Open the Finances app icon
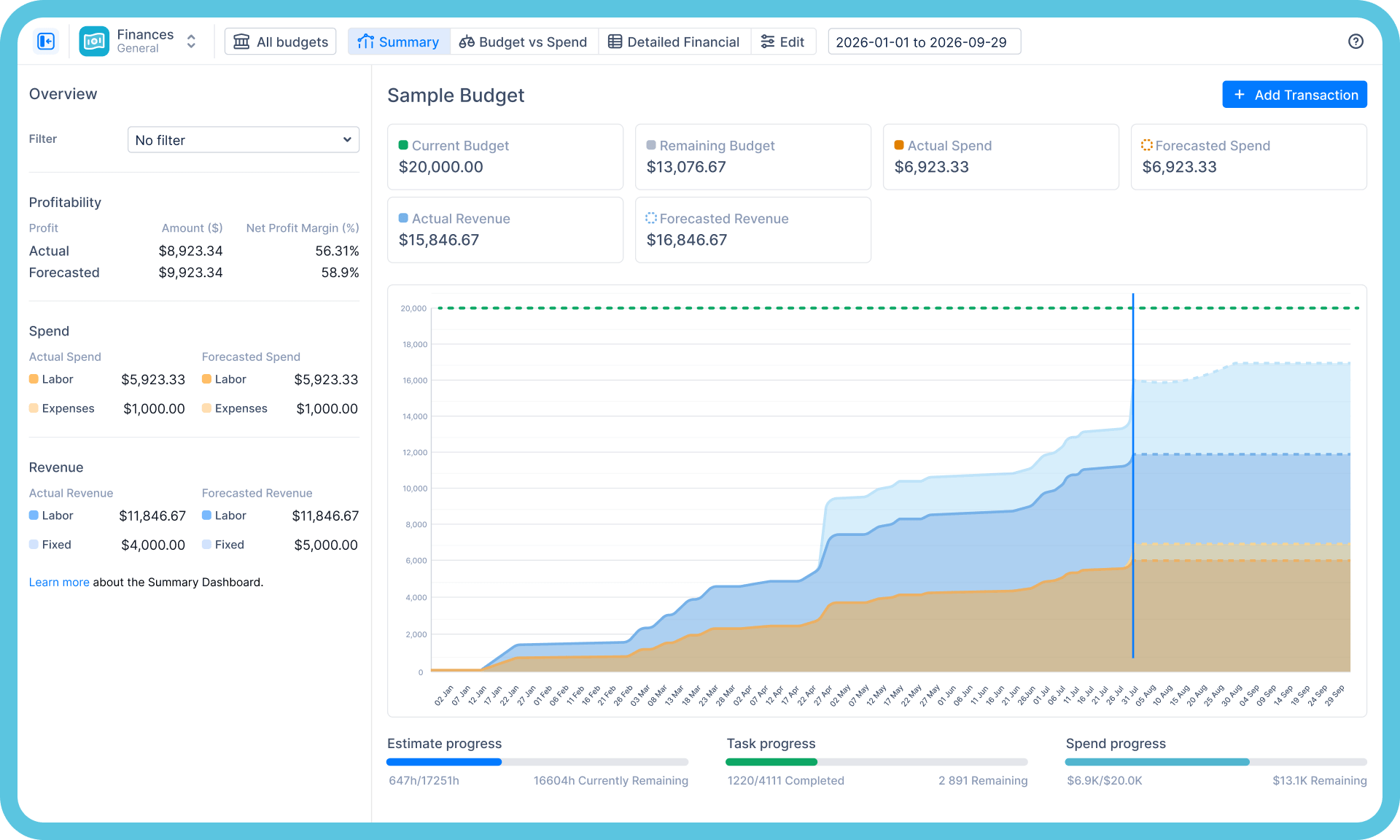This screenshot has width=1400, height=840. [94, 42]
